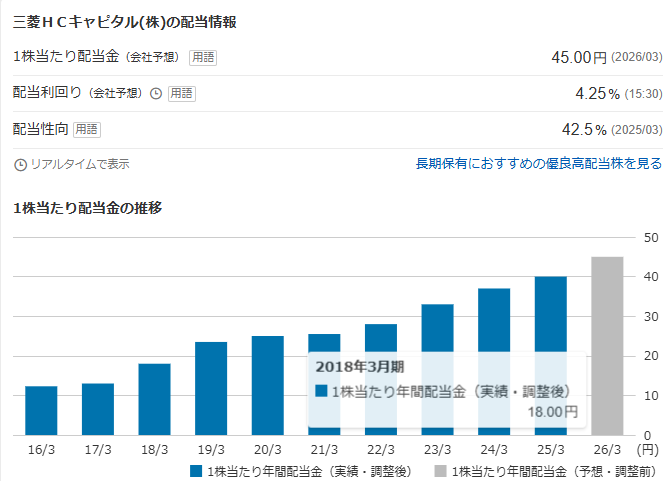The image size is (669, 481).
Task: Click the (2025/03) date label
Action: coord(637,130)
